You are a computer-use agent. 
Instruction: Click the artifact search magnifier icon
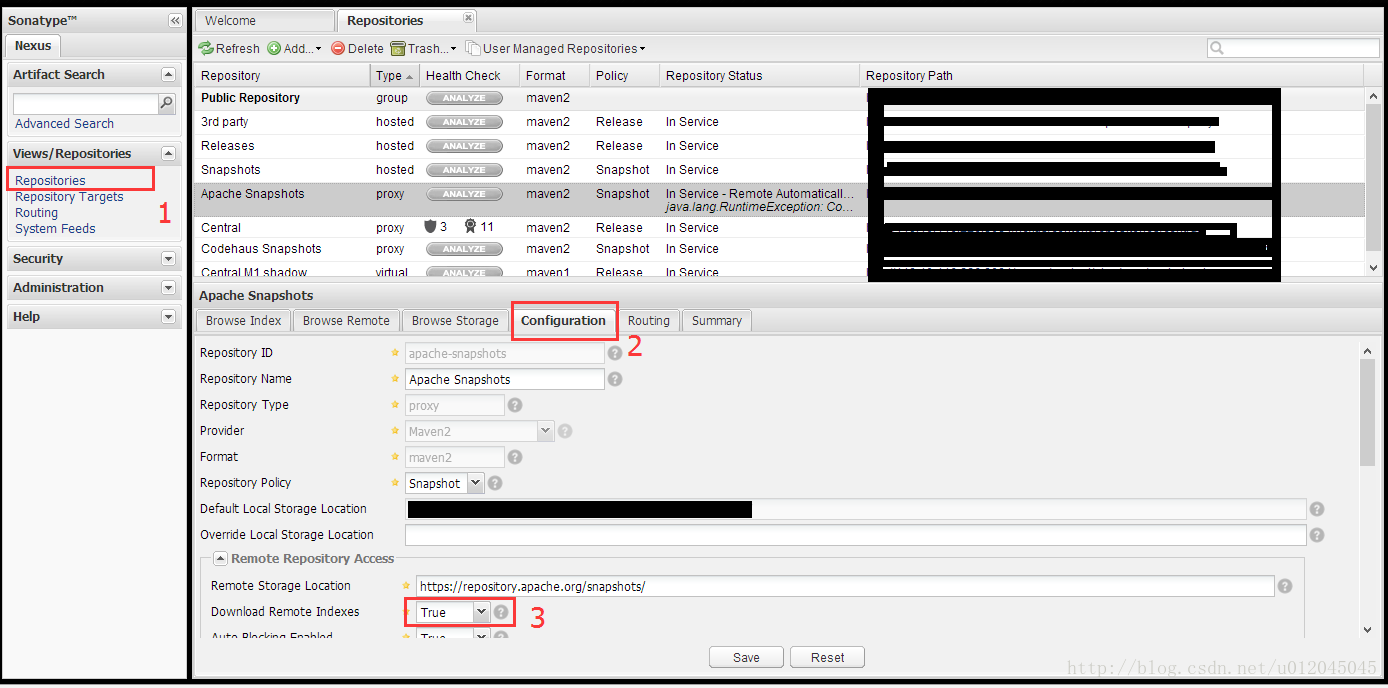[x=167, y=103]
